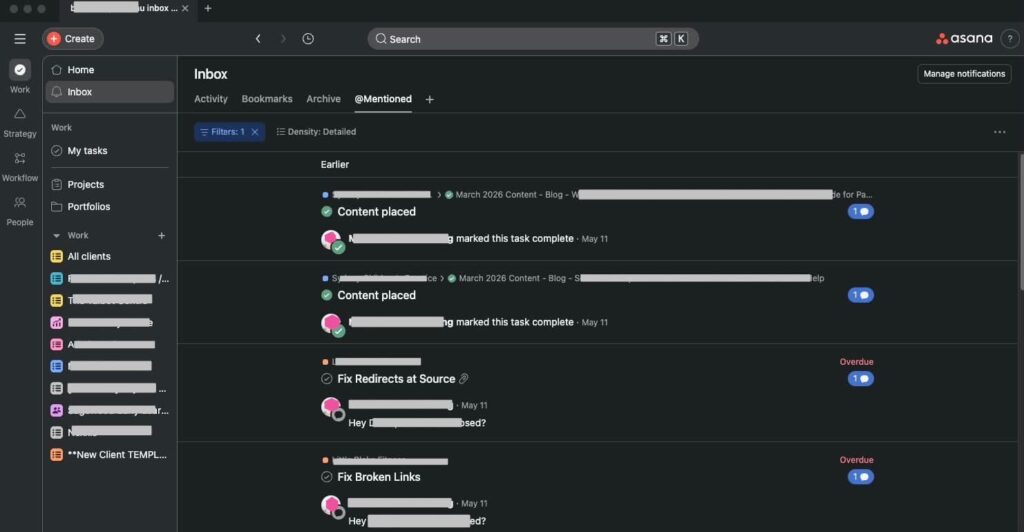
Task: Clear the filter with the X
Action: click(255, 132)
